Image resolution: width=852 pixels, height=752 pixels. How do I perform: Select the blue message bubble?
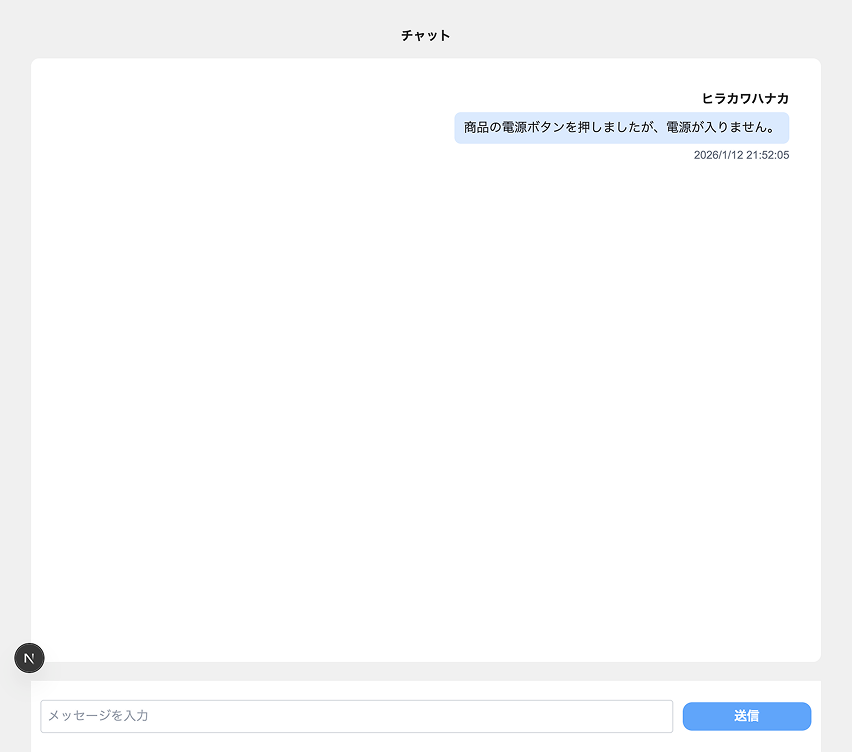621,128
